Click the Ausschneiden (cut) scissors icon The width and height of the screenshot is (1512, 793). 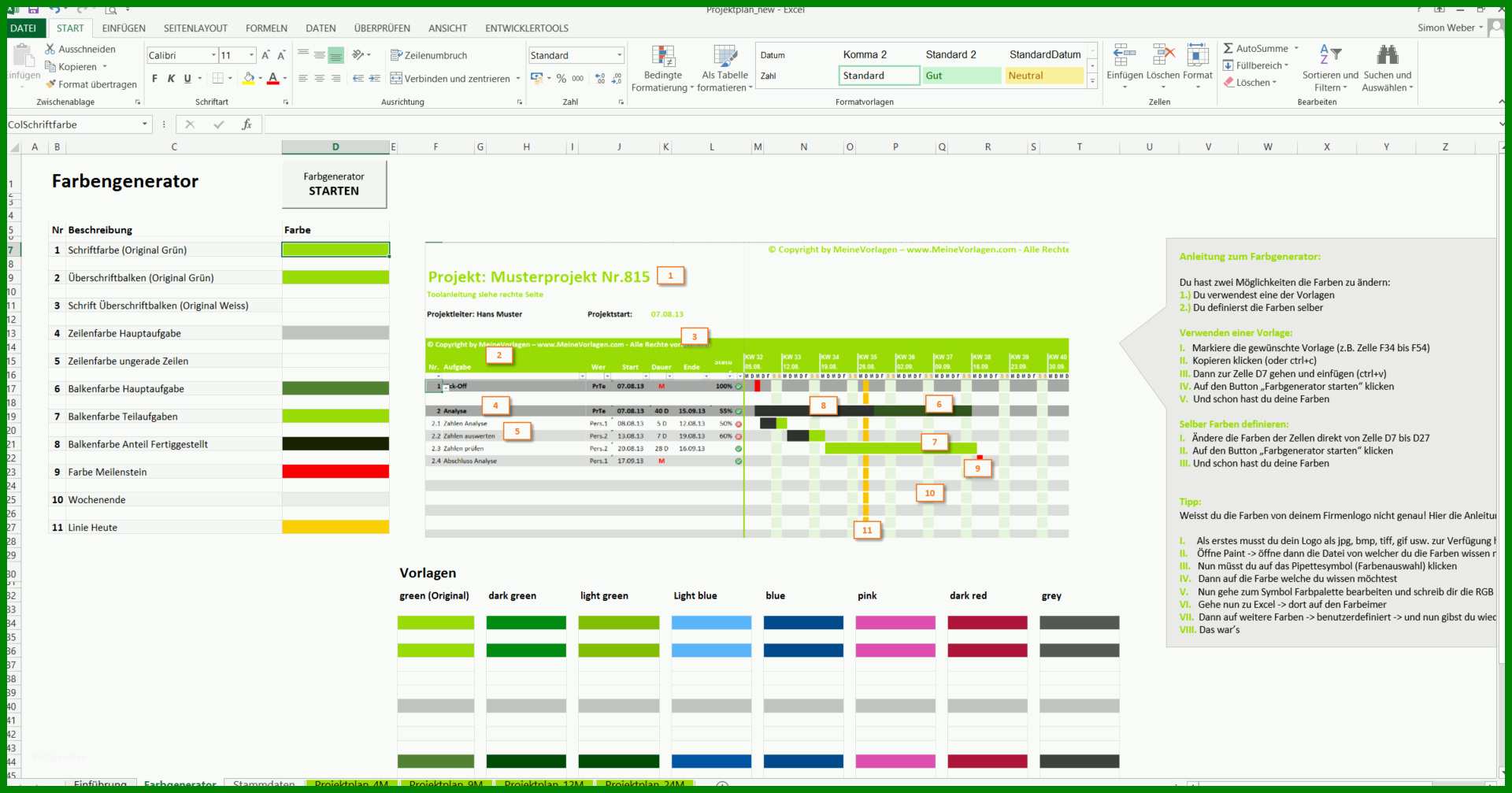click(x=50, y=49)
